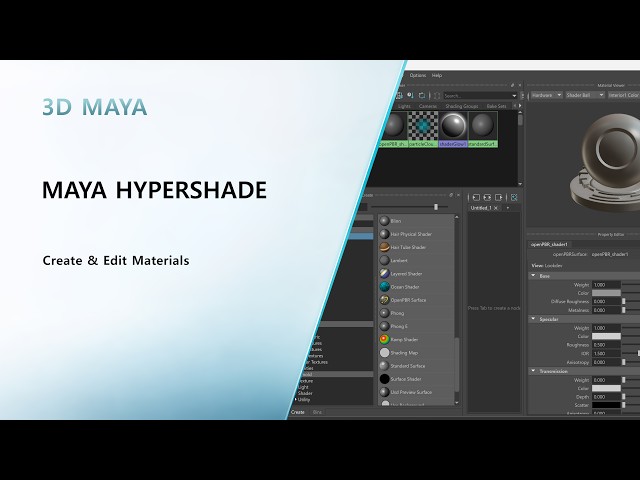Viewport: 640px width, 480px height.
Task: Create a Standard Surface material
Action: [416, 366]
